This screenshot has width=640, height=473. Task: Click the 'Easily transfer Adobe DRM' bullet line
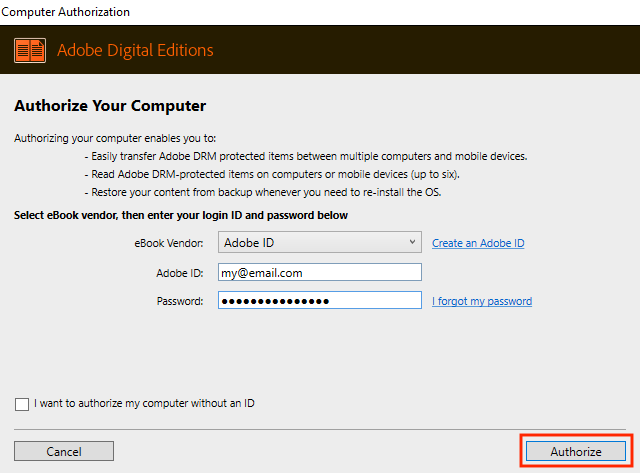(305, 156)
